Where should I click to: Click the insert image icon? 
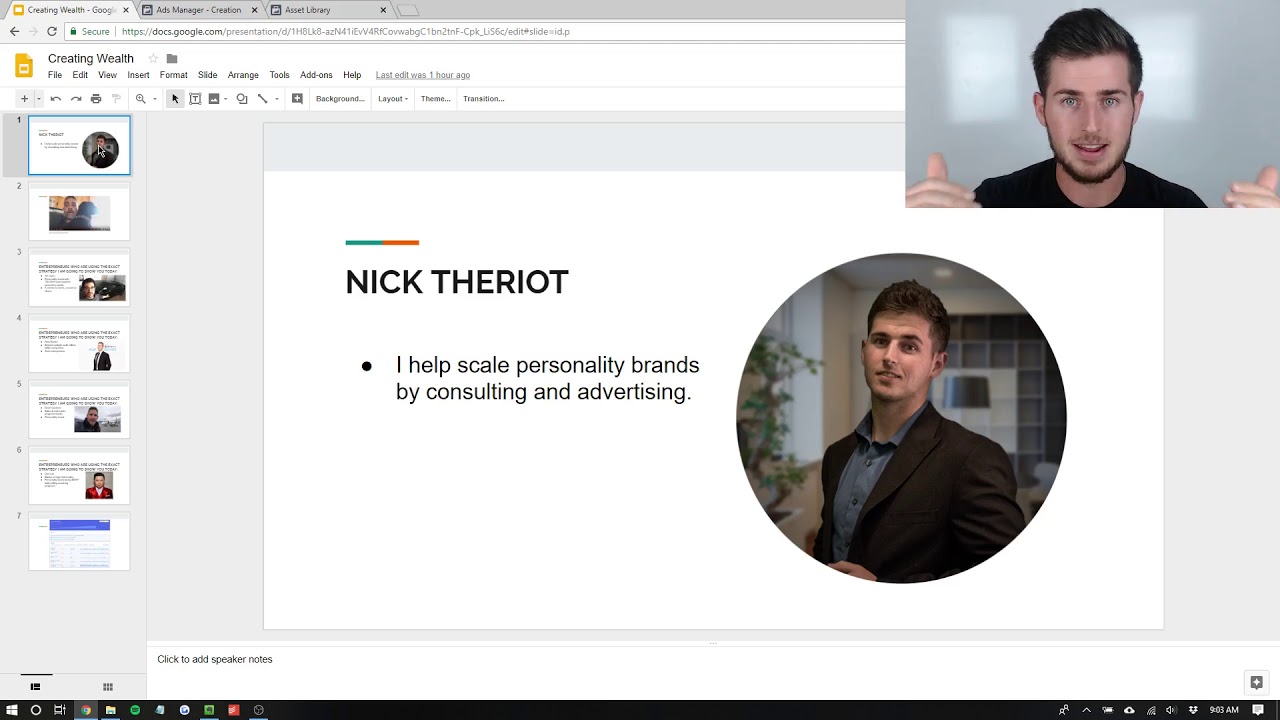tap(214, 99)
